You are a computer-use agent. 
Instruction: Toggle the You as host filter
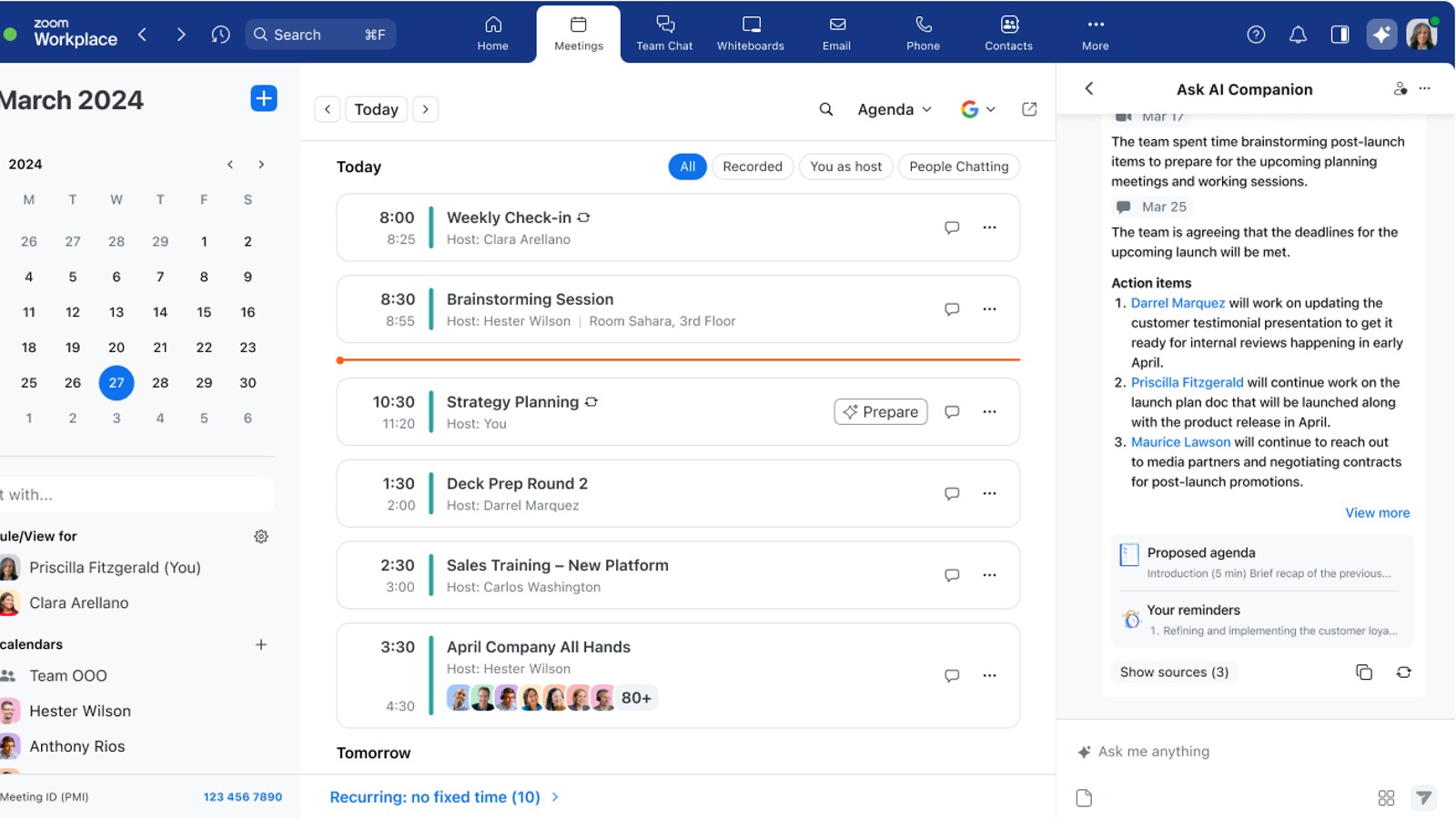coord(845,167)
